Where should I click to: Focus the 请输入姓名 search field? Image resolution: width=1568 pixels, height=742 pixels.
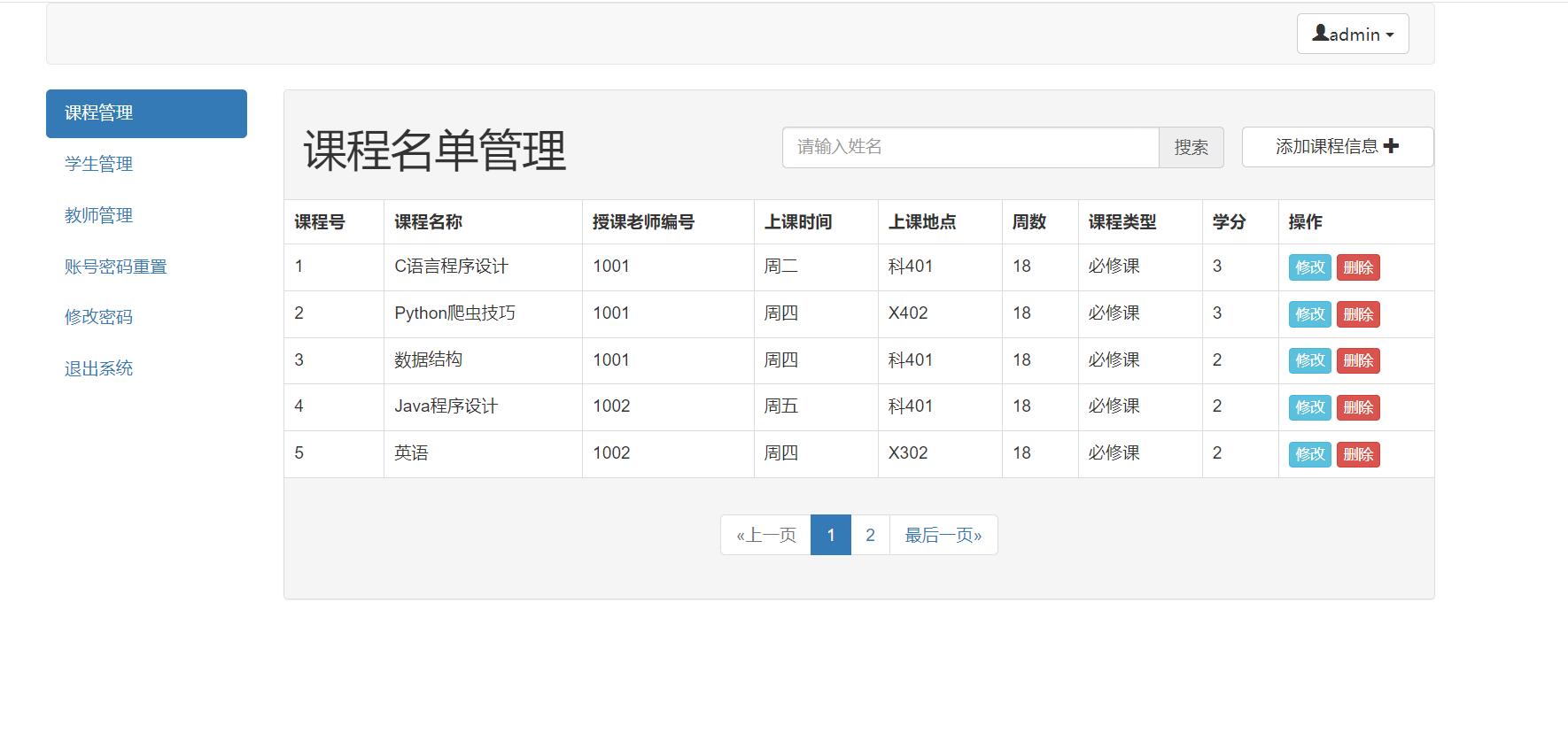point(970,147)
